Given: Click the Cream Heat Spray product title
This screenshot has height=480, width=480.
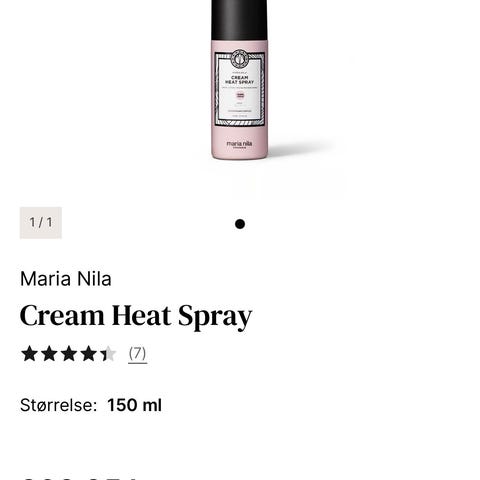Looking at the screenshot, I should pyautogui.click(x=136, y=316).
